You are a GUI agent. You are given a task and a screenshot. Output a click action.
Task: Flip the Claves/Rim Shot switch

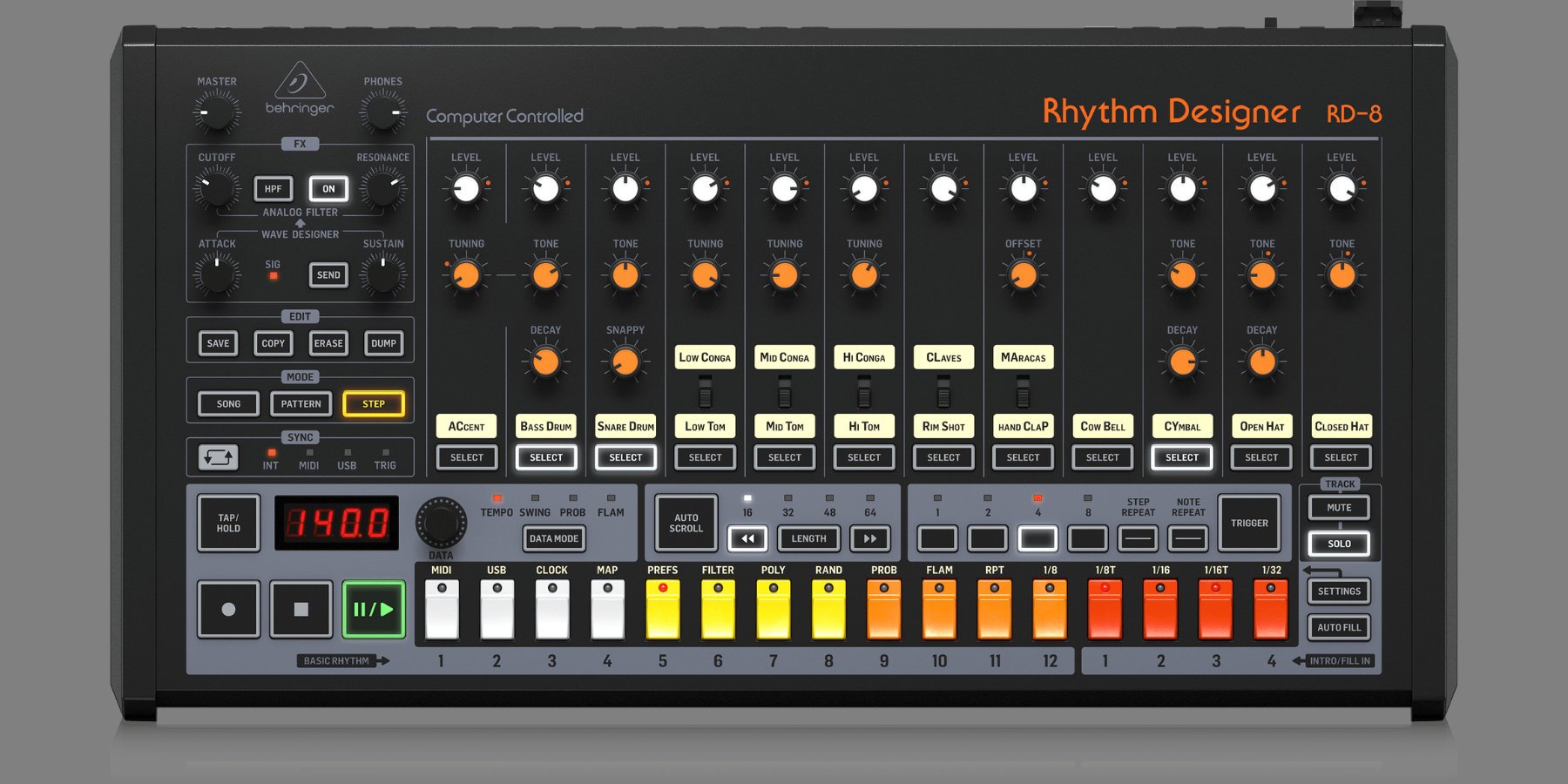pyautogui.click(x=943, y=391)
